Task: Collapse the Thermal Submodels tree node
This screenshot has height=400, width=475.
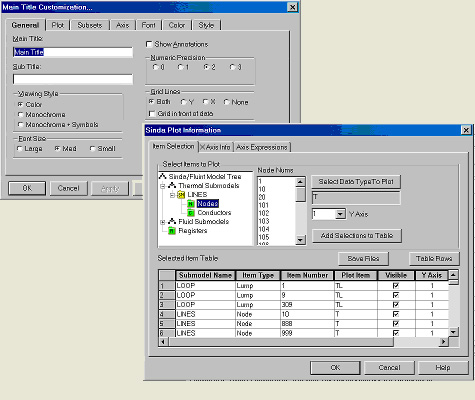Action: pyautogui.click(x=163, y=186)
